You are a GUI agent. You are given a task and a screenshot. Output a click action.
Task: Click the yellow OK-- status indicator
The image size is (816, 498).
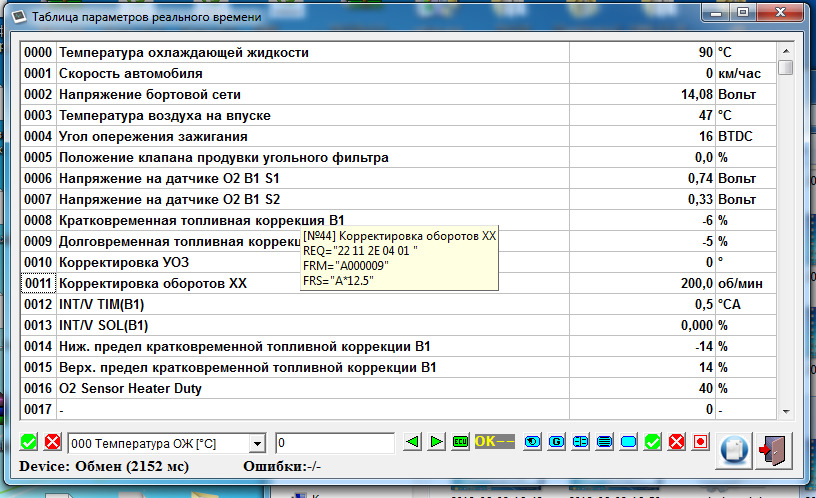point(494,442)
